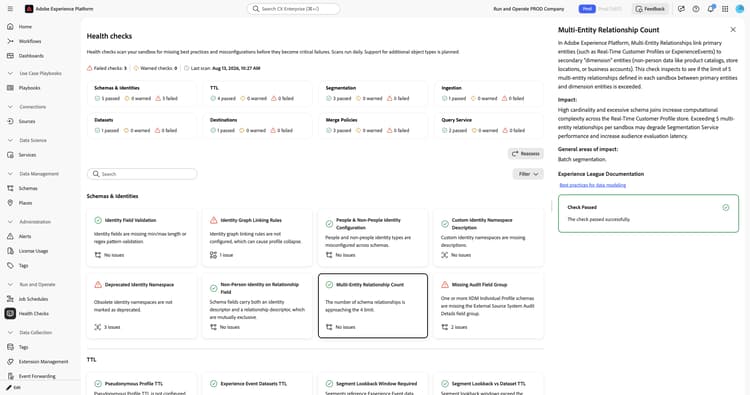Image resolution: width=750 pixels, height=395 pixels.
Task: Select the Segmentation summary card
Action: click(x=373, y=93)
